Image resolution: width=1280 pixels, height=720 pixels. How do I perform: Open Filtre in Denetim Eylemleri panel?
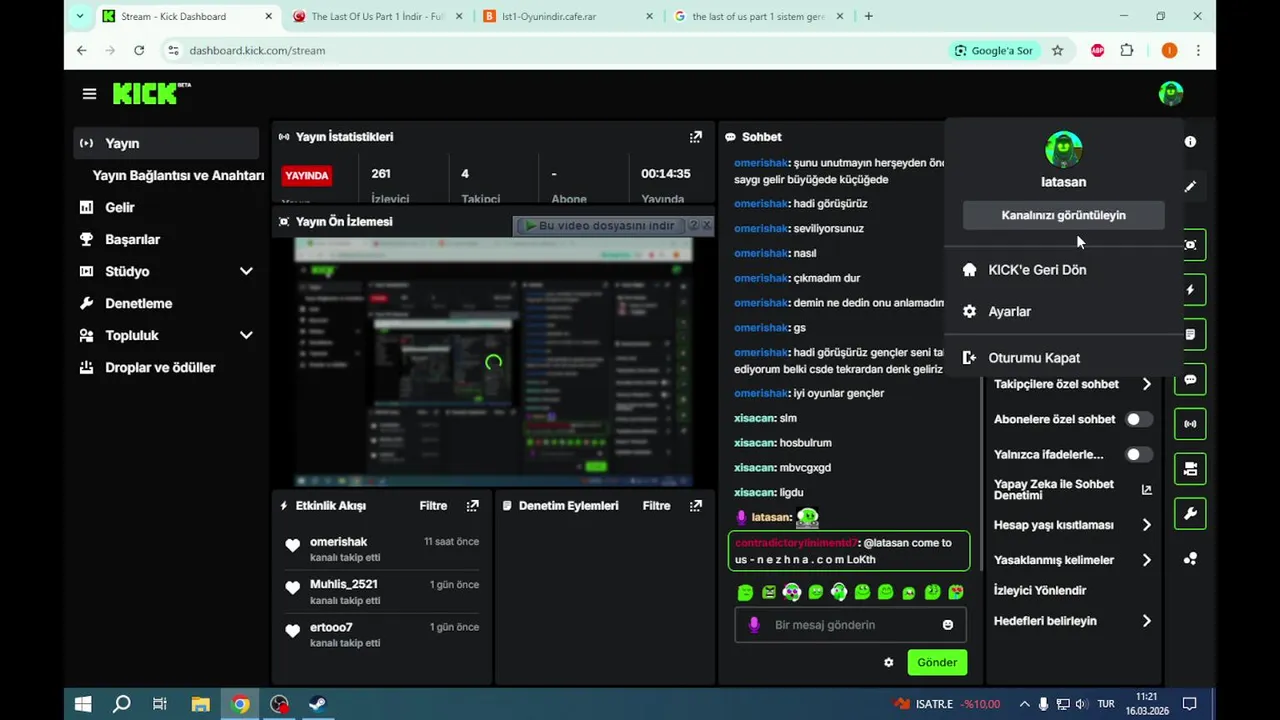pyautogui.click(x=656, y=506)
